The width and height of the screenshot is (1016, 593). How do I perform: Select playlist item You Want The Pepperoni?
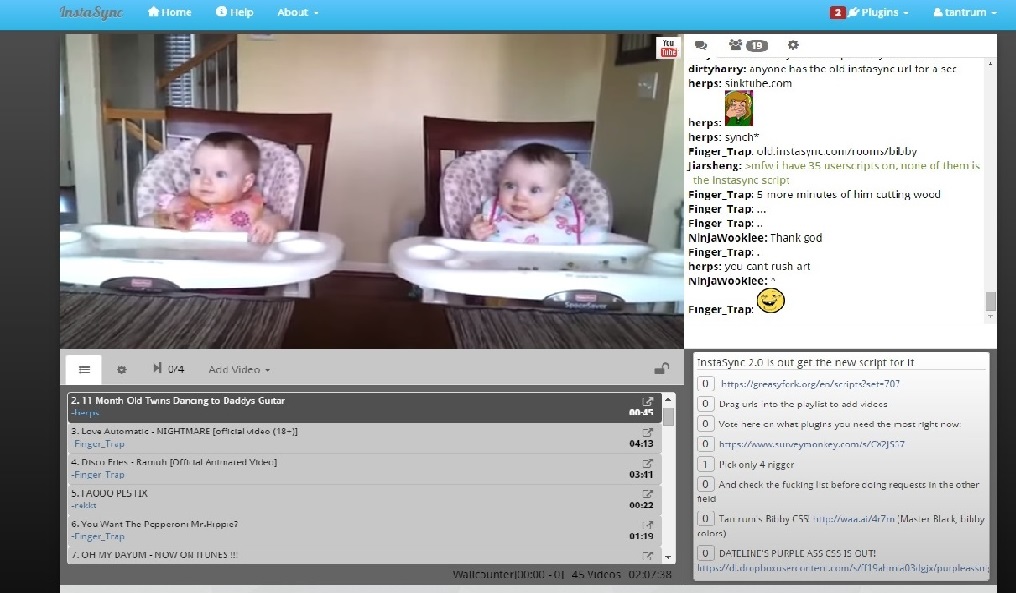coord(364,530)
